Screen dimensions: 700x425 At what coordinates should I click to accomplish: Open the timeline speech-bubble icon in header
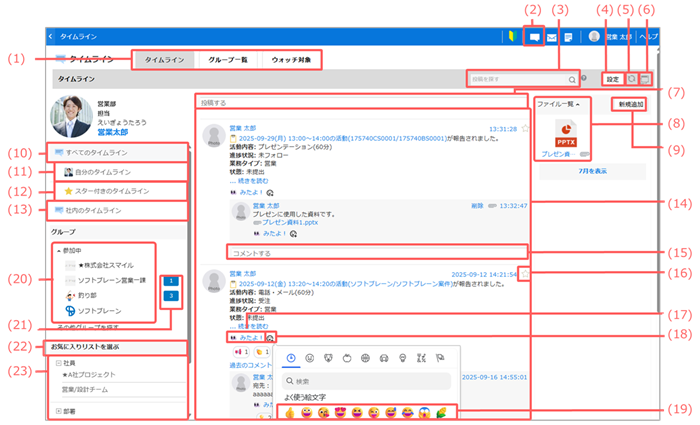pyautogui.click(x=534, y=37)
